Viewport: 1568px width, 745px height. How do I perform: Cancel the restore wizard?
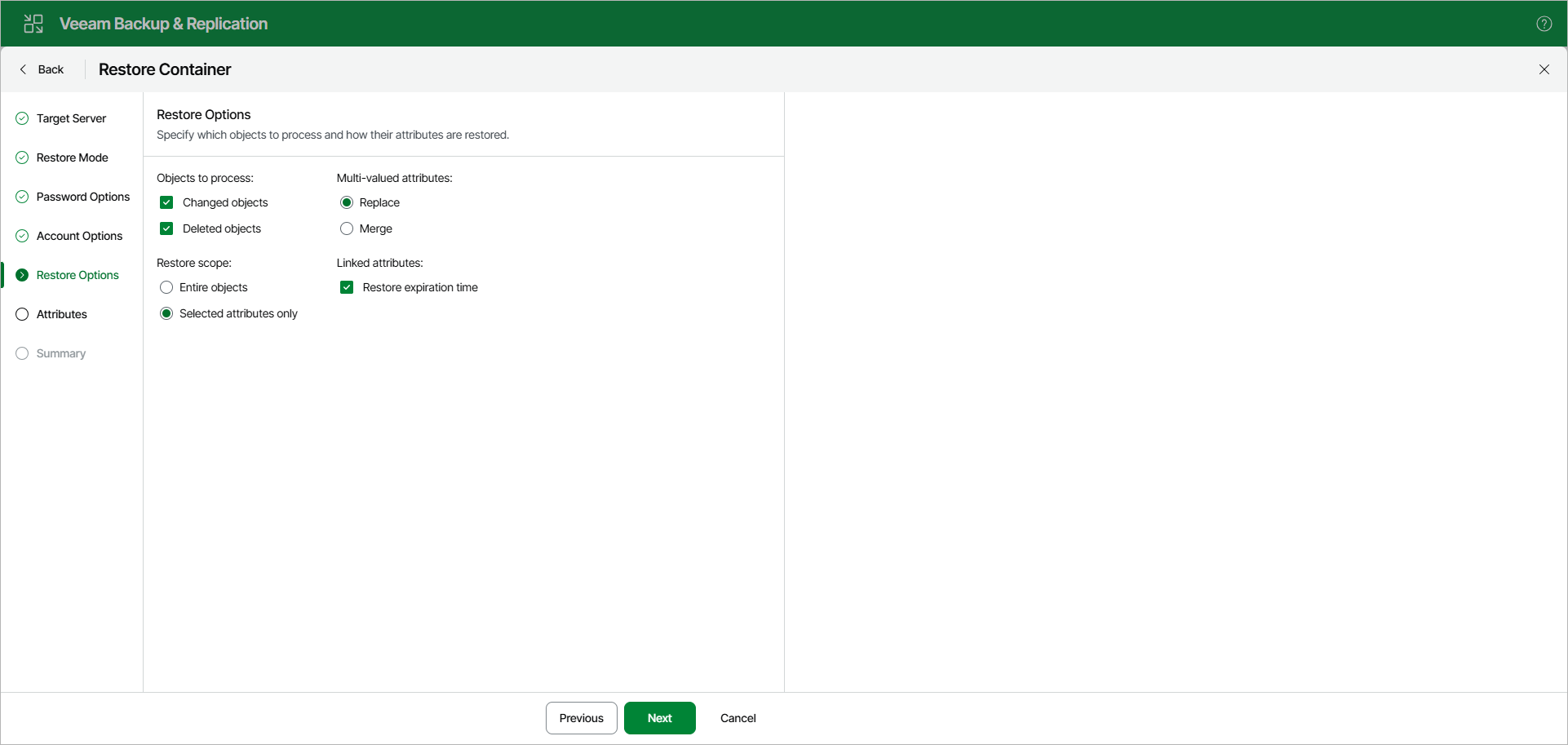point(738,718)
